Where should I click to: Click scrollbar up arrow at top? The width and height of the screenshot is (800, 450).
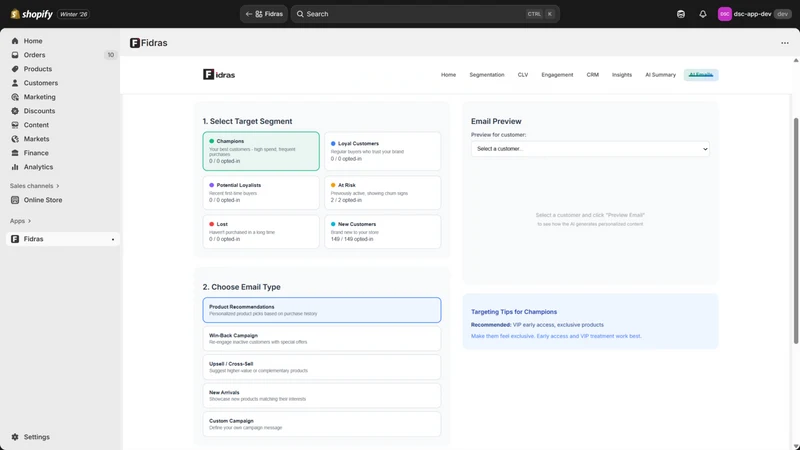(x=795, y=60)
